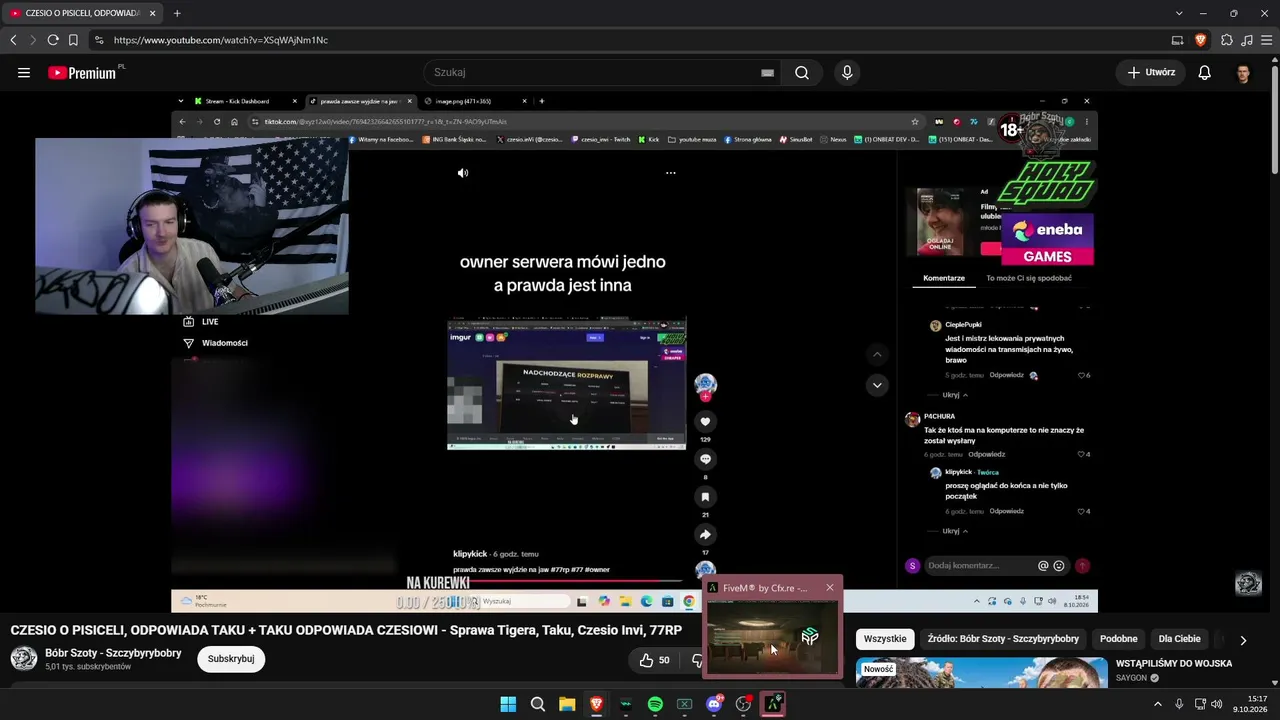Click the Windows Start button

coord(508,704)
